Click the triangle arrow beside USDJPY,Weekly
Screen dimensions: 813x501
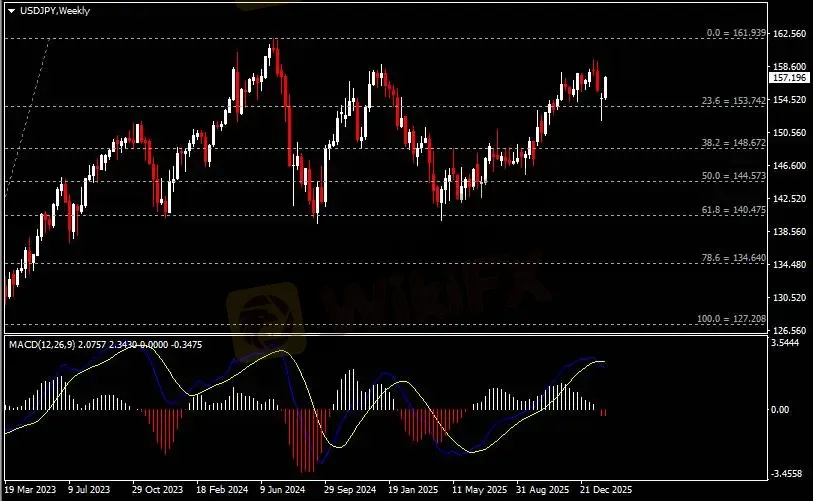point(12,10)
